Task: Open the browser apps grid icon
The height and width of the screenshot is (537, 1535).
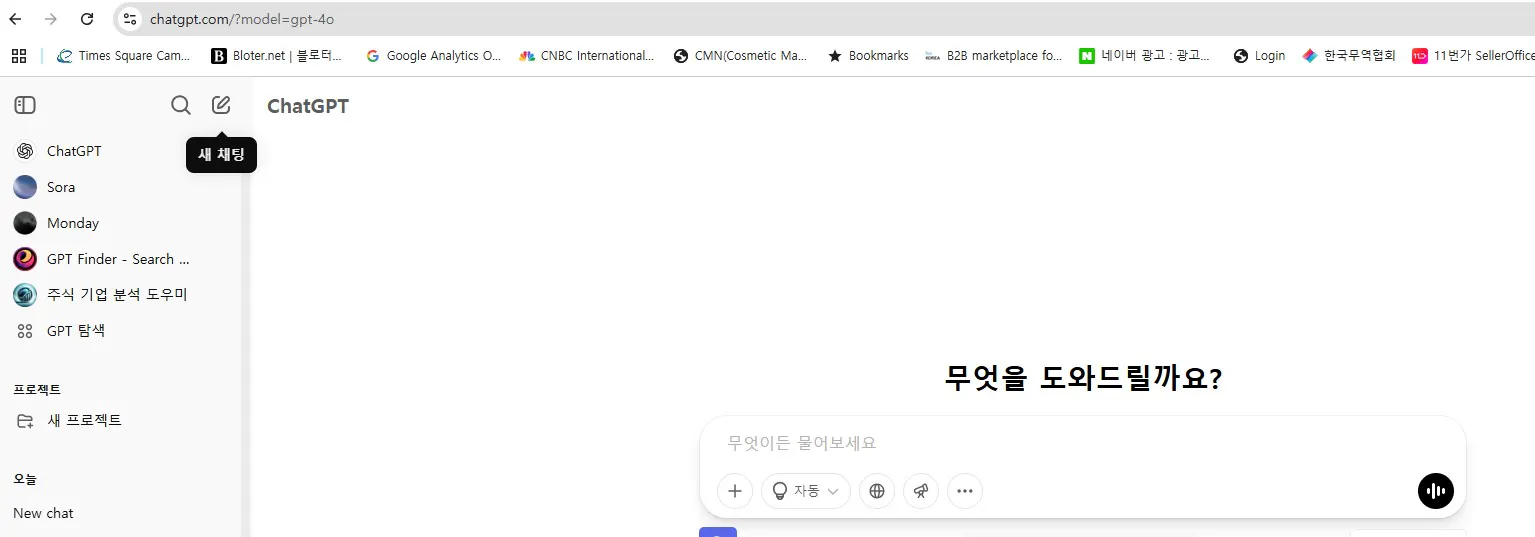Action: click(x=19, y=56)
